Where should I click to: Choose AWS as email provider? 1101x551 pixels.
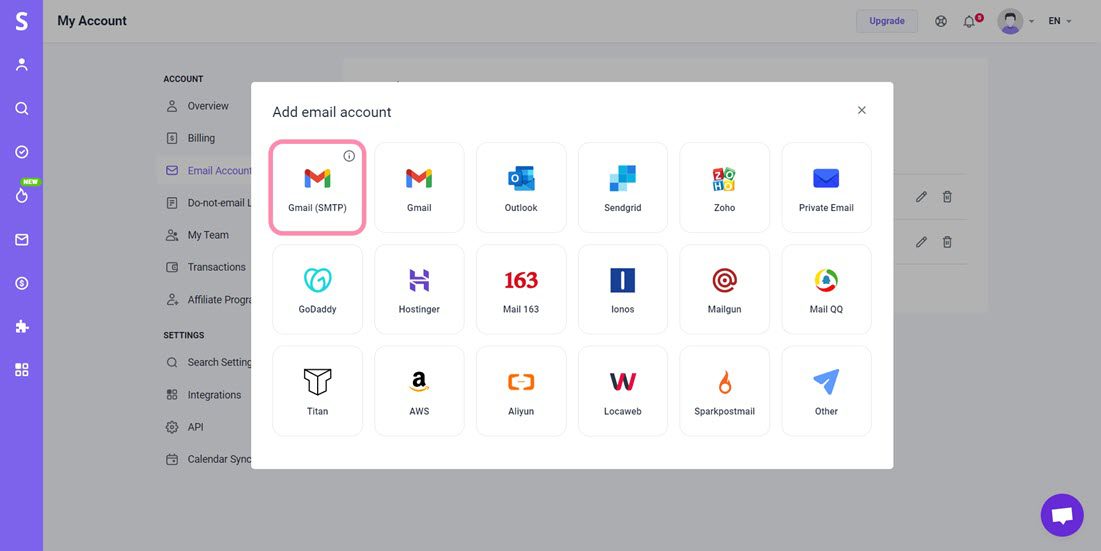coord(419,391)
